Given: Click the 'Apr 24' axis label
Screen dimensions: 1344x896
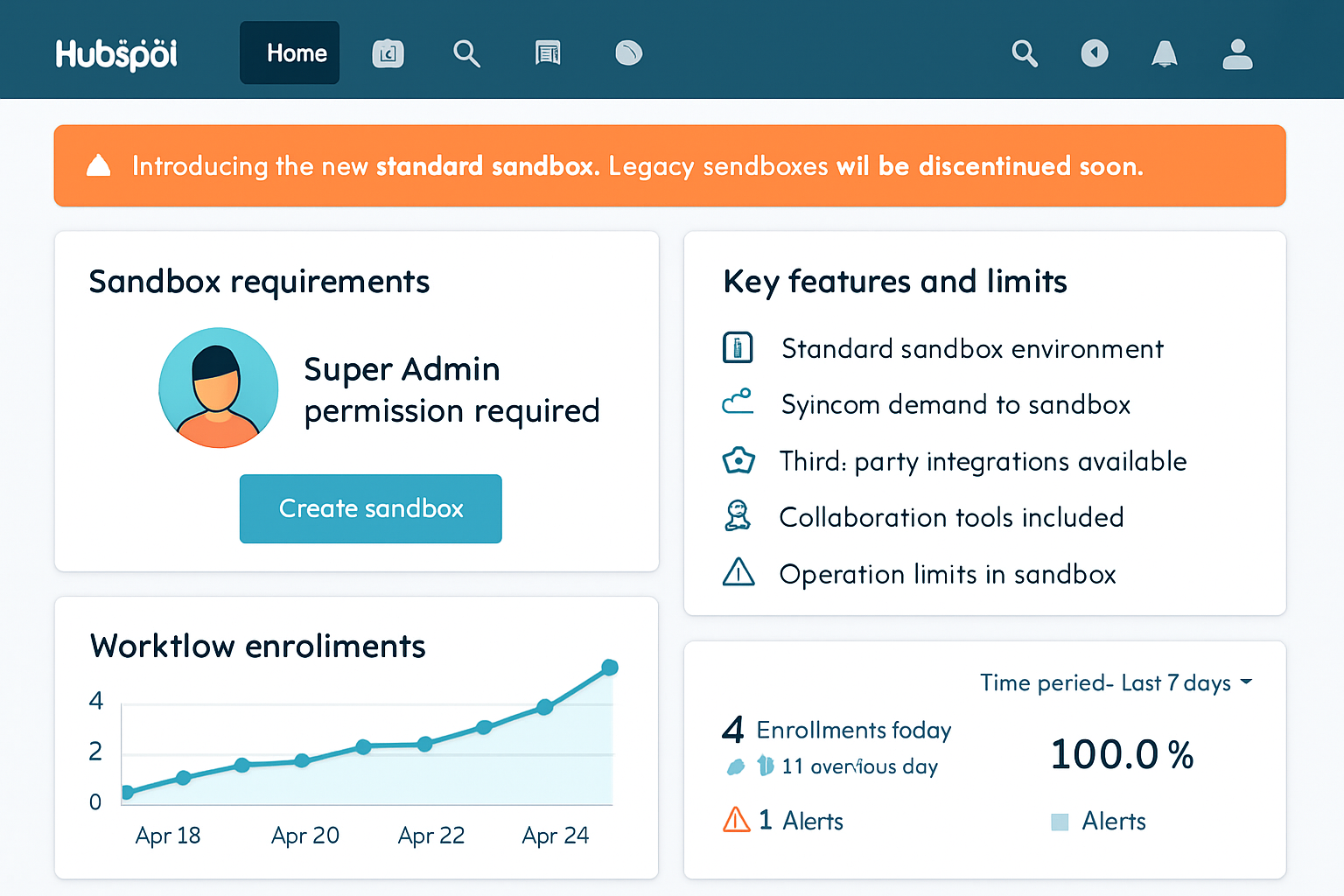Looking at the screenshot, I should coord(555,836).
